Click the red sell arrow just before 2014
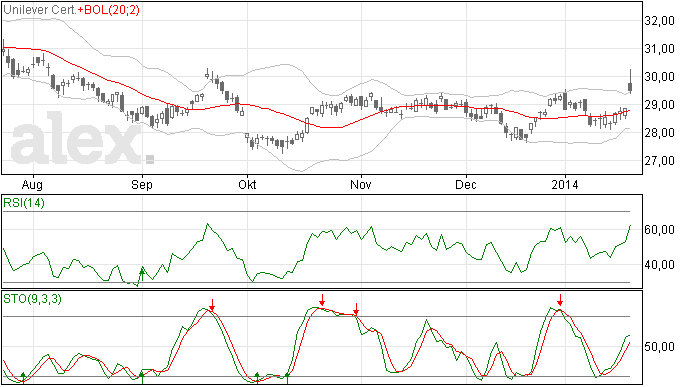Screen dimensions: 690x387 point(560,300)
